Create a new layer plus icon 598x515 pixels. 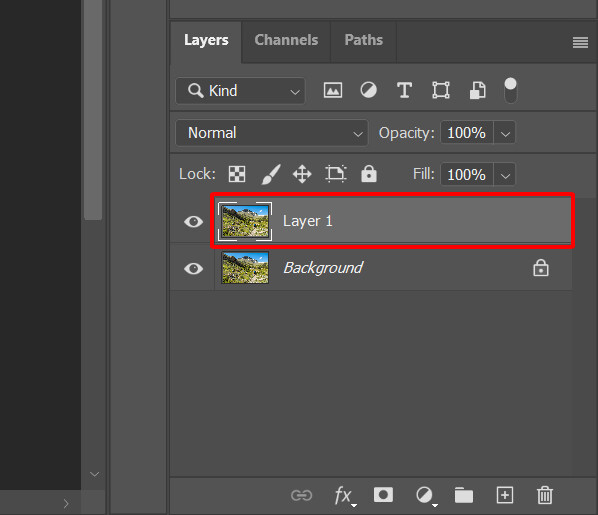coord(505,495)
